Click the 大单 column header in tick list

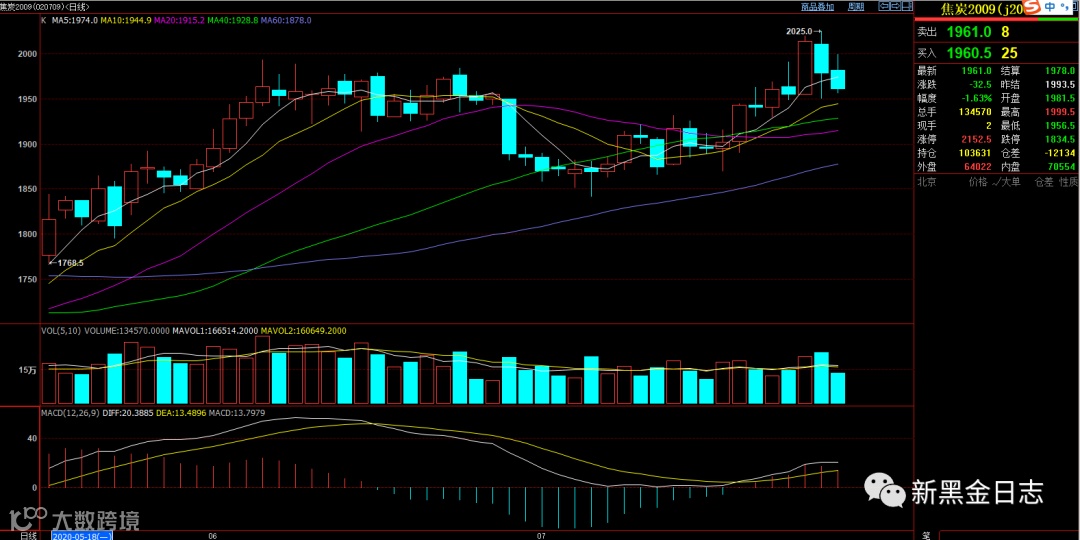[1009, 182]
